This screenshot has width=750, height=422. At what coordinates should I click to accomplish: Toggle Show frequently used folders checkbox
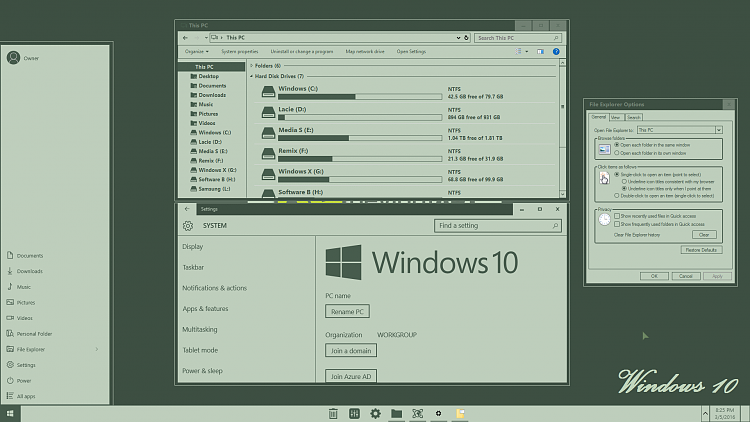[617, 224]
